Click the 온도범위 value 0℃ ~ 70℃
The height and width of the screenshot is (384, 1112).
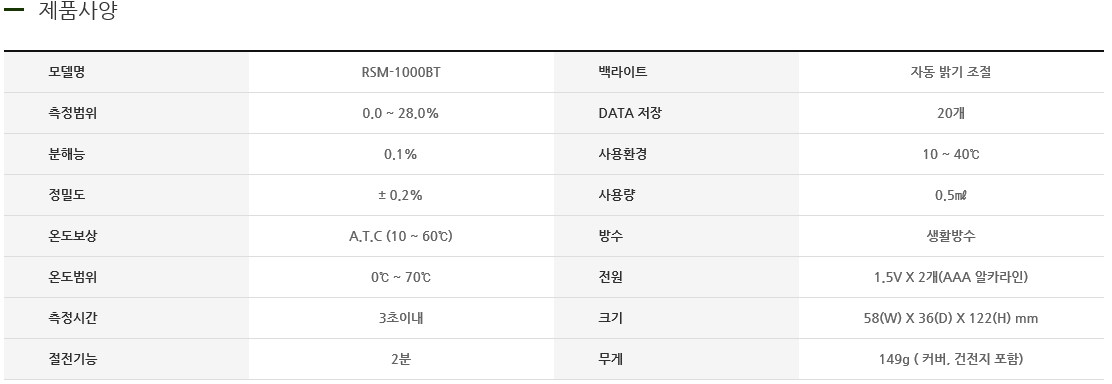(401, 278)
